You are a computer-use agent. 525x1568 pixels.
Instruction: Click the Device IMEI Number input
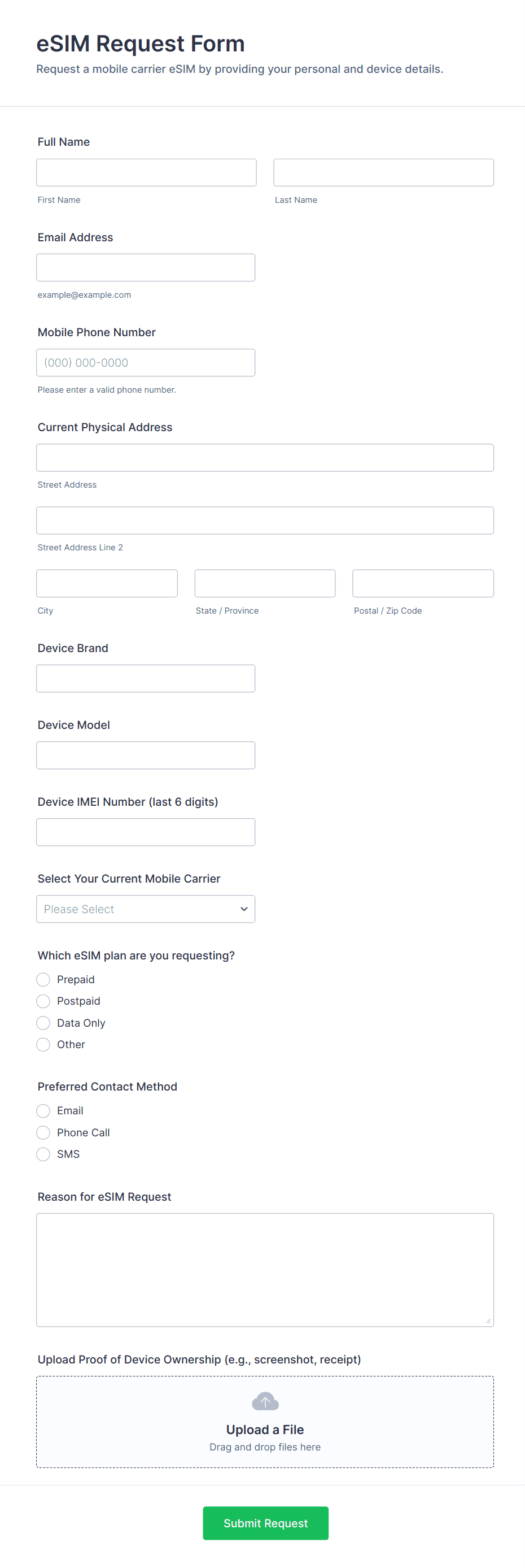coord(146,832)
